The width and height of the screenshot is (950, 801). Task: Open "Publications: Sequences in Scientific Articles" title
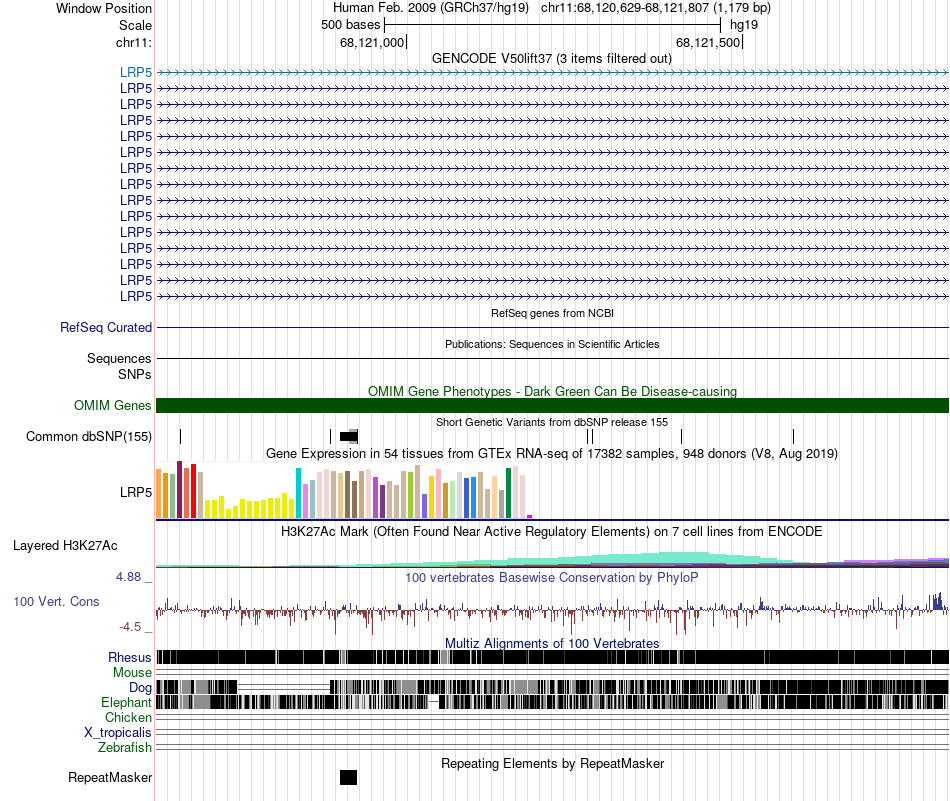pyautogui.click(x=552, y=344)
